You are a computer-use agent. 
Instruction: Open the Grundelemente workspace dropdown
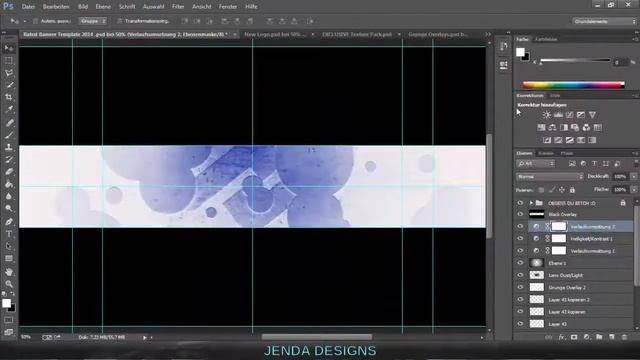[604, 21]
